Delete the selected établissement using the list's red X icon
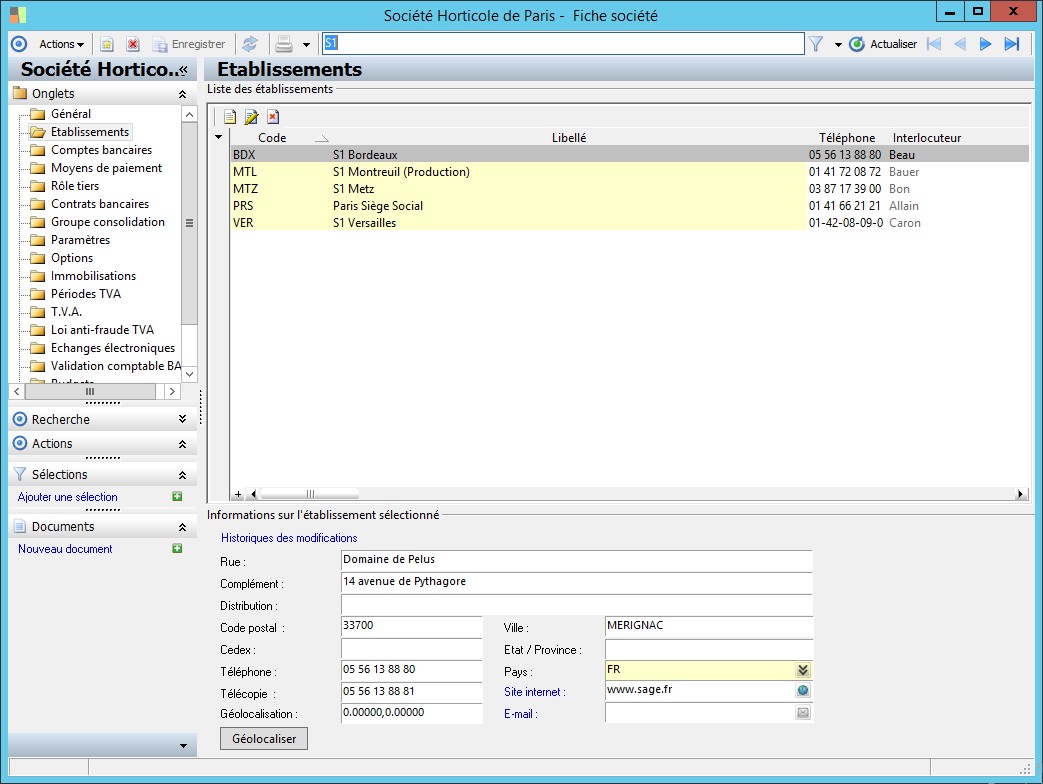The width and height of the screenshot is (1043, 784). coord(272,117)
